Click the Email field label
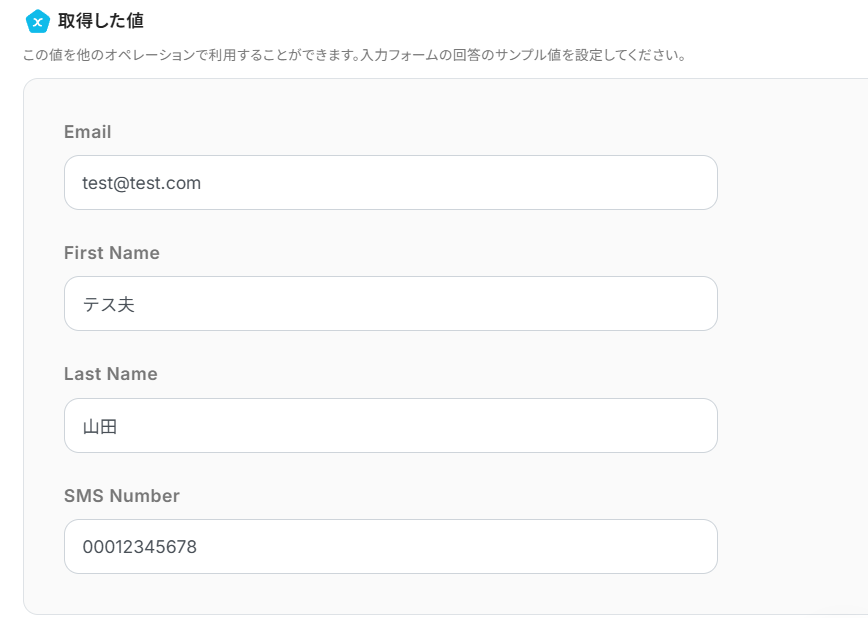 pos(87,132)
